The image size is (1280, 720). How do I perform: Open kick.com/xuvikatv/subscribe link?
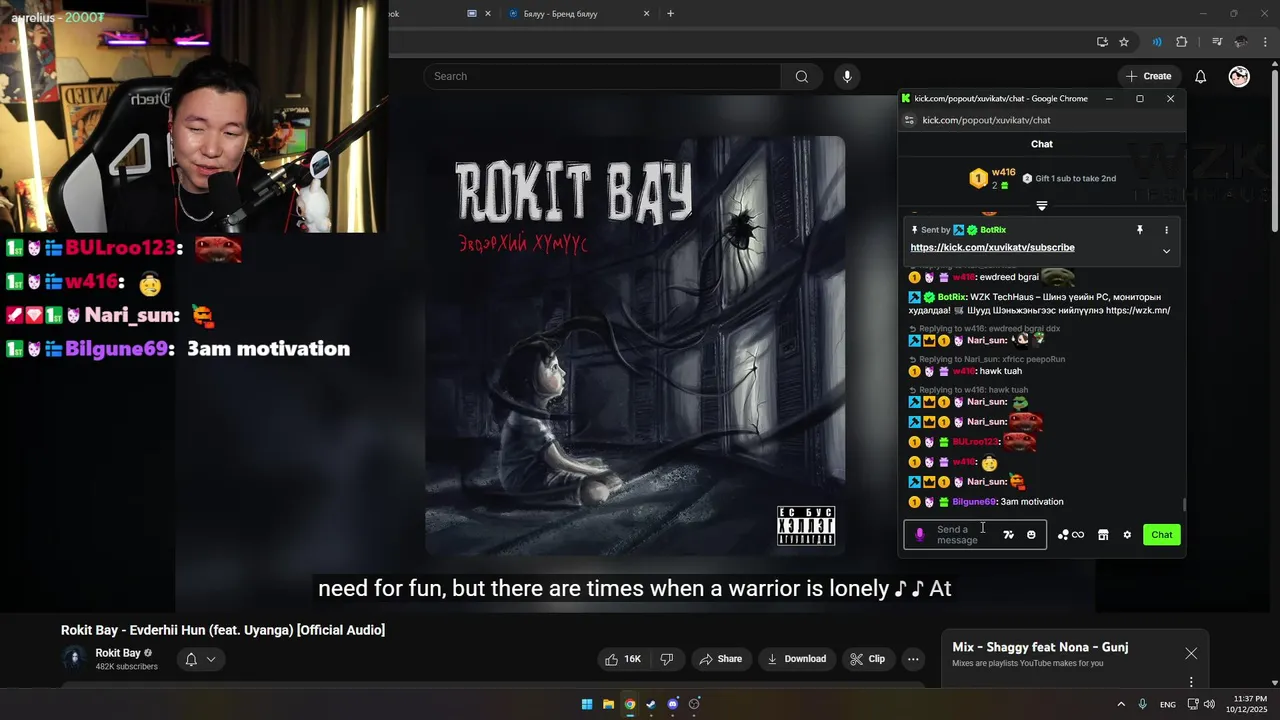pos(992,247)
